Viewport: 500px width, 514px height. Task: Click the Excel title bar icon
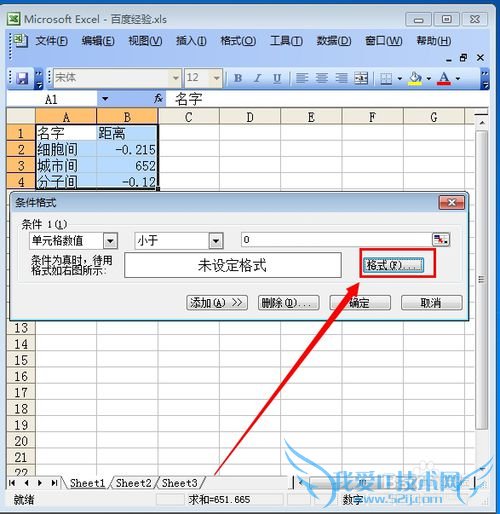[14, 19]
